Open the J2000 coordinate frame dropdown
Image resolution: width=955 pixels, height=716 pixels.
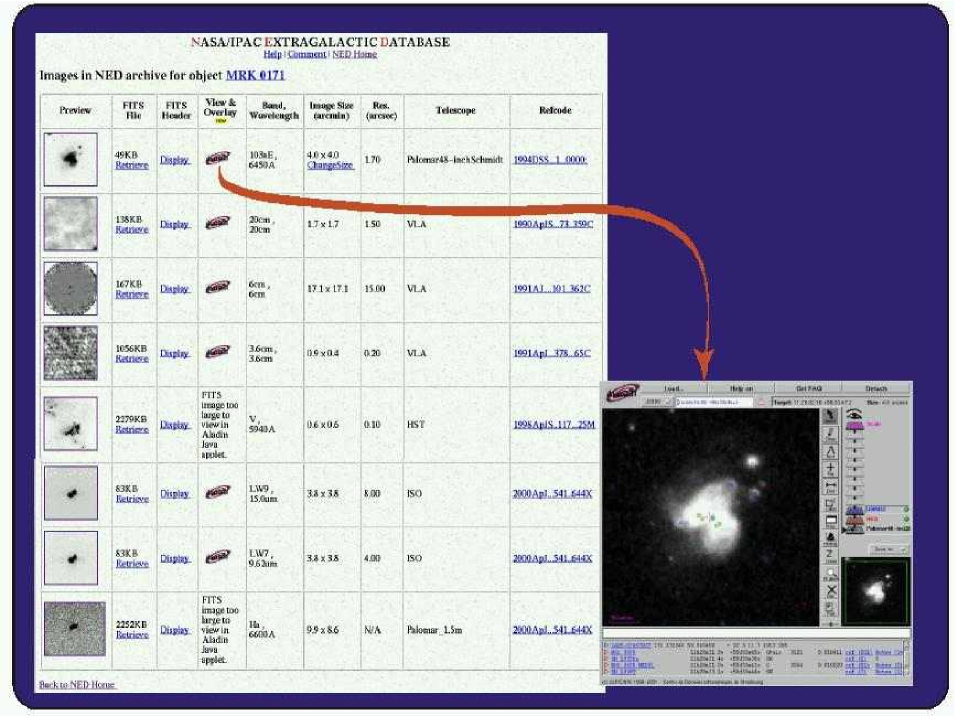point(657,402)
